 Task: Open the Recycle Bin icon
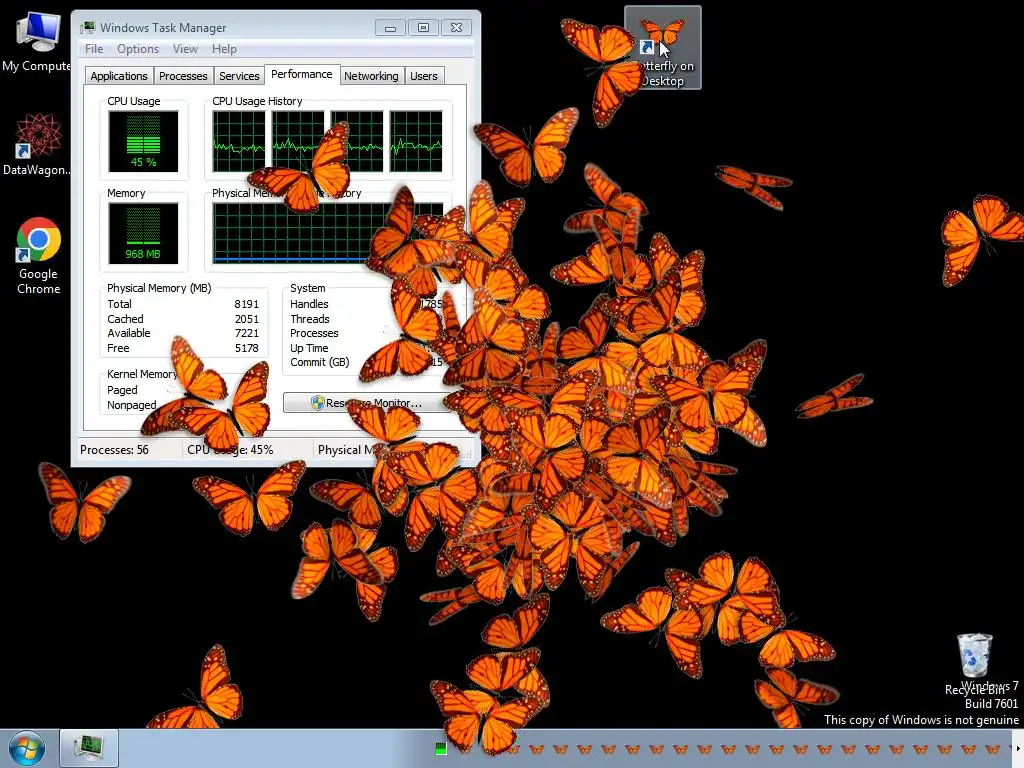[x=974, y=664]
